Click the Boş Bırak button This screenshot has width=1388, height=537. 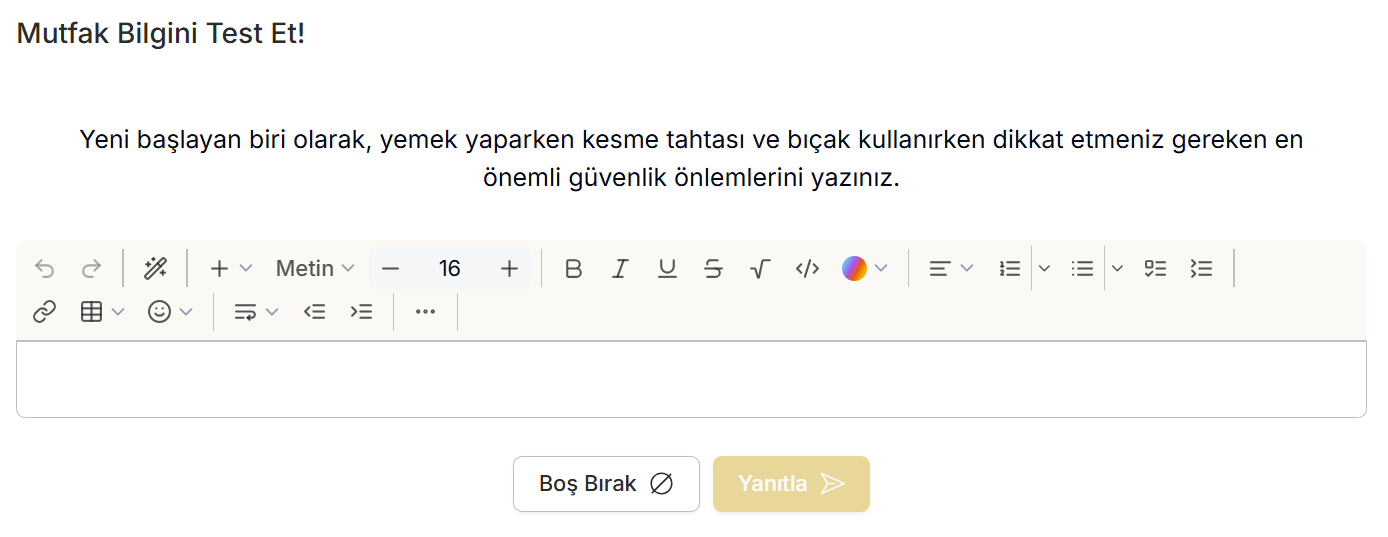pos(606,484)
